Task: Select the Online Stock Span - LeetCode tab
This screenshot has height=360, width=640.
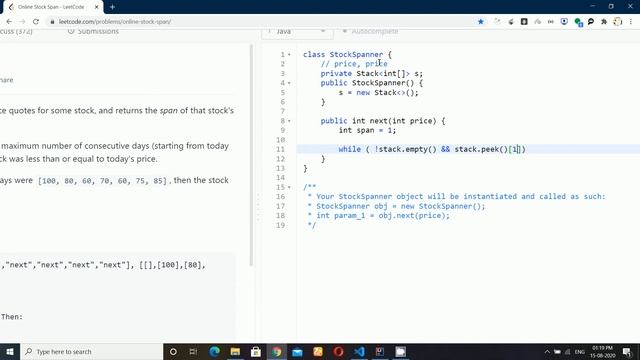Action: point(52,7)
